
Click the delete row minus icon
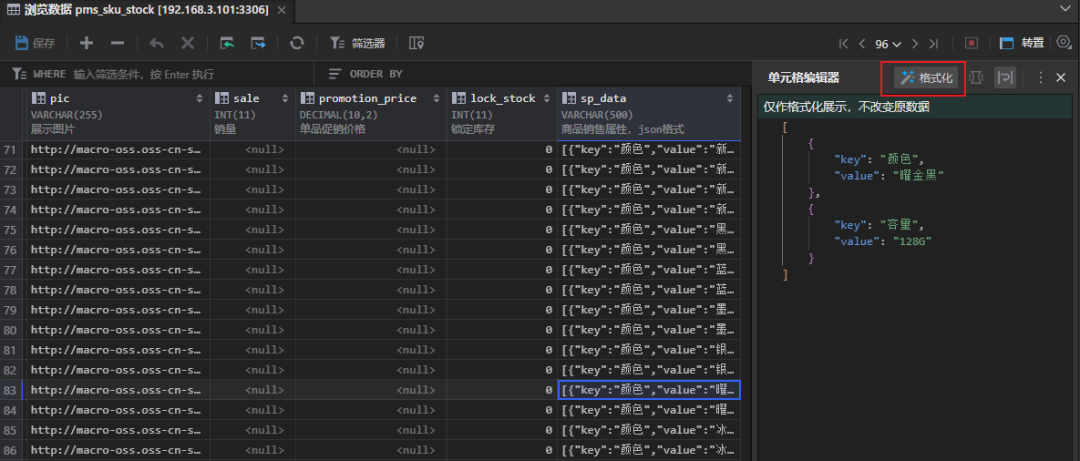(x=117, y=43)
